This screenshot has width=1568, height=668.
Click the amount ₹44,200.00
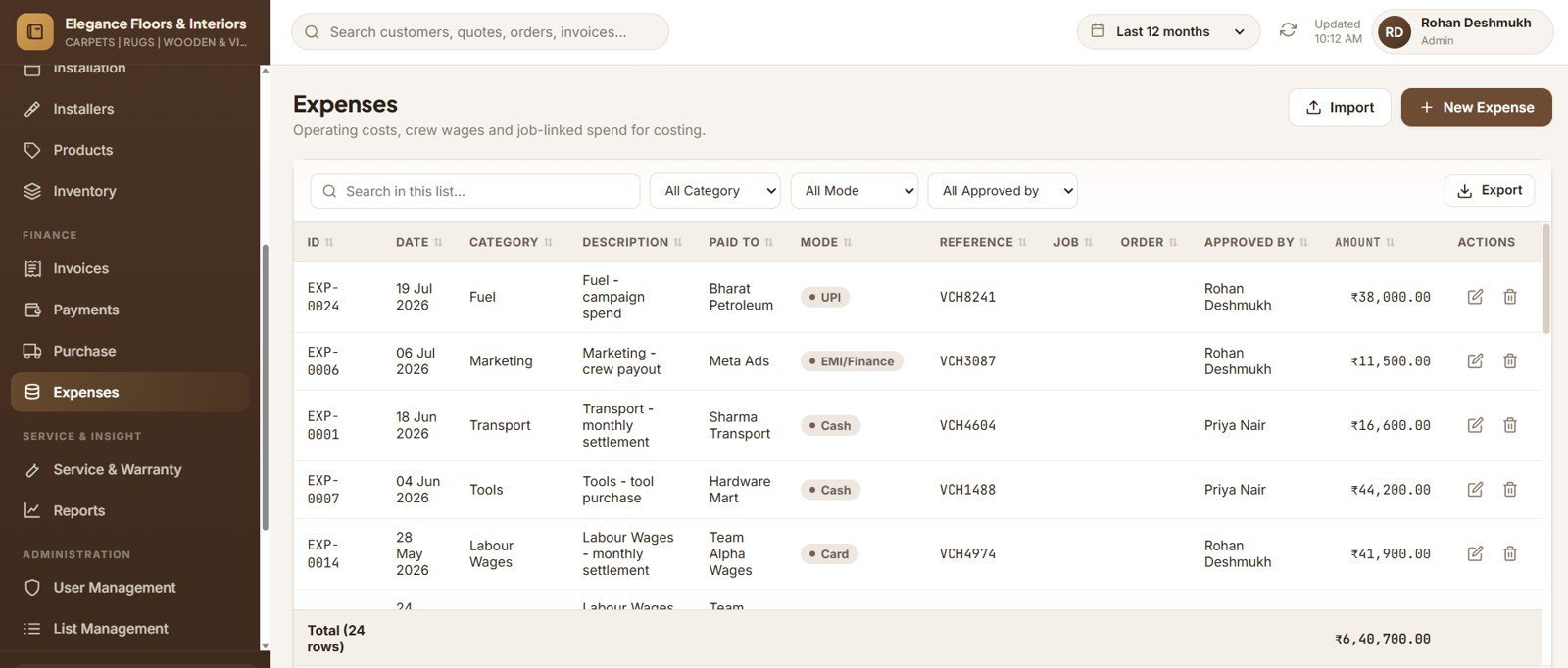[x=1391, y=489]
